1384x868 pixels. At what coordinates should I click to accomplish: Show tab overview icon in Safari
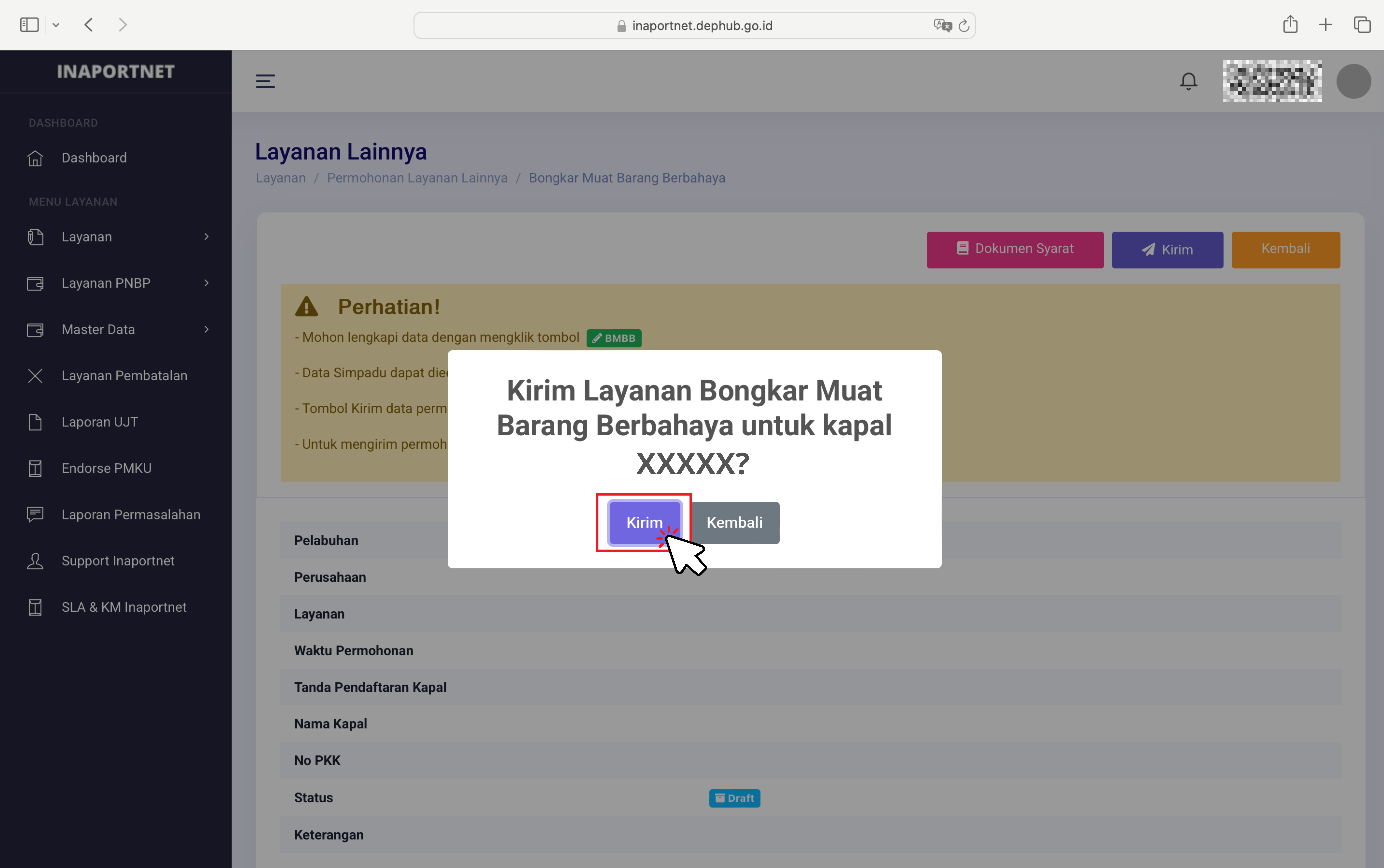[x=1362, y=25]
